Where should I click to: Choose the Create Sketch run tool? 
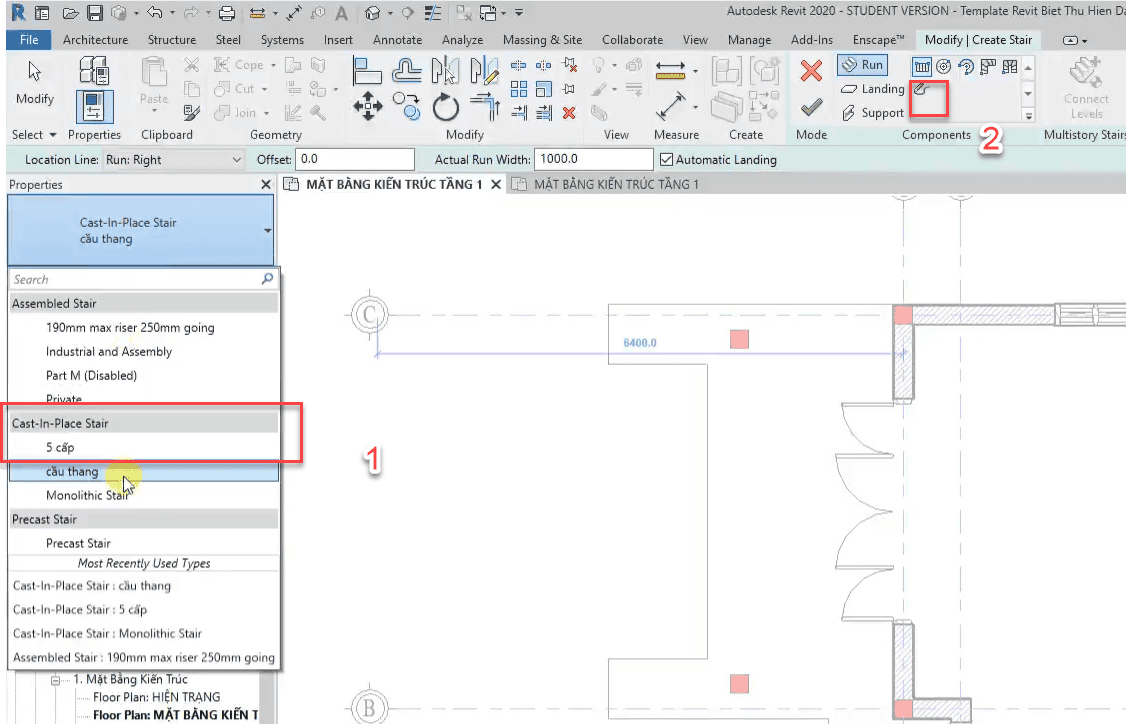click(921, 89)
